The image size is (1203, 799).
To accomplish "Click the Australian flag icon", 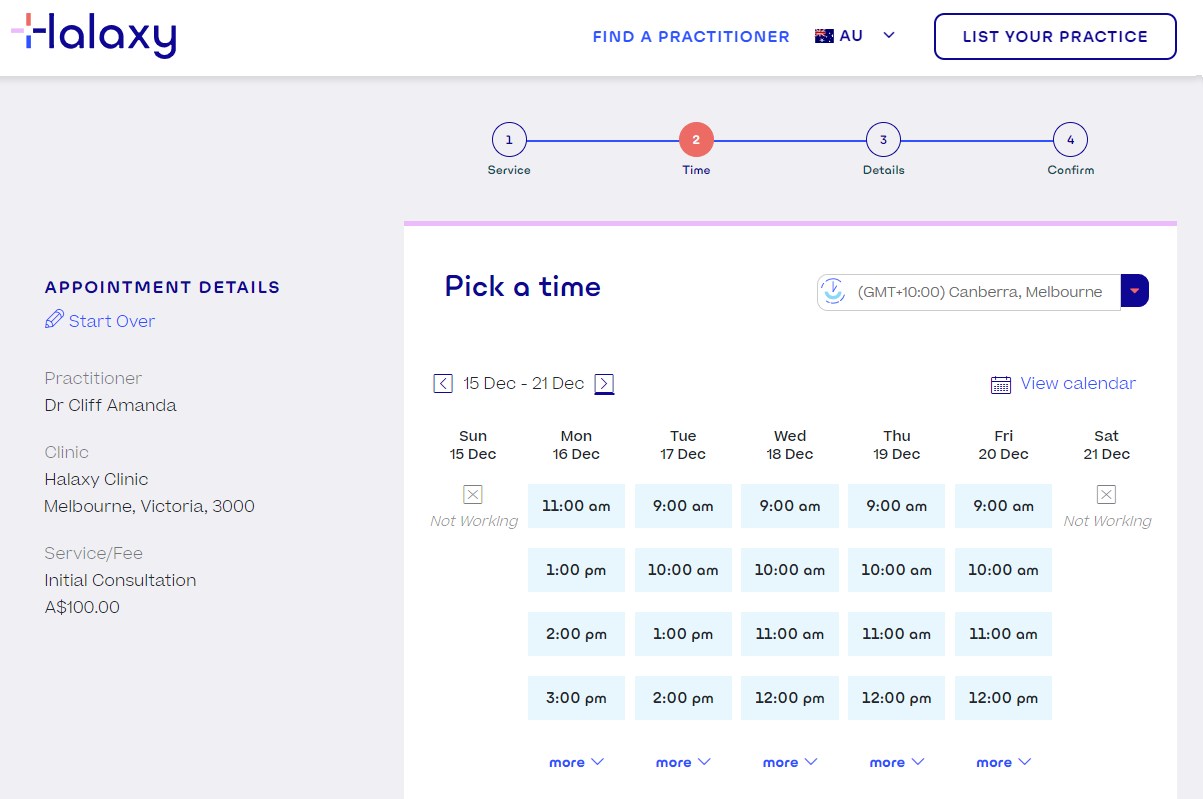I will pyautogui.click(x=822, y=34).
